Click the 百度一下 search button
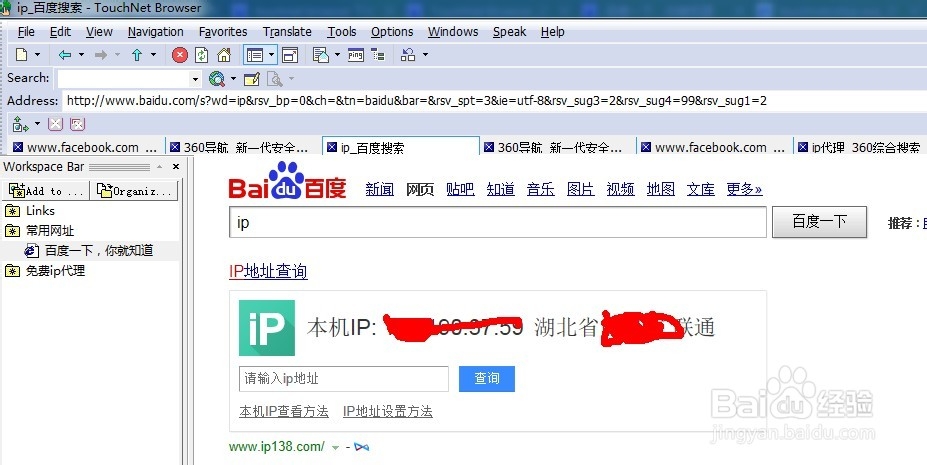This screenshot has height=465, width=927. point(819,222)
